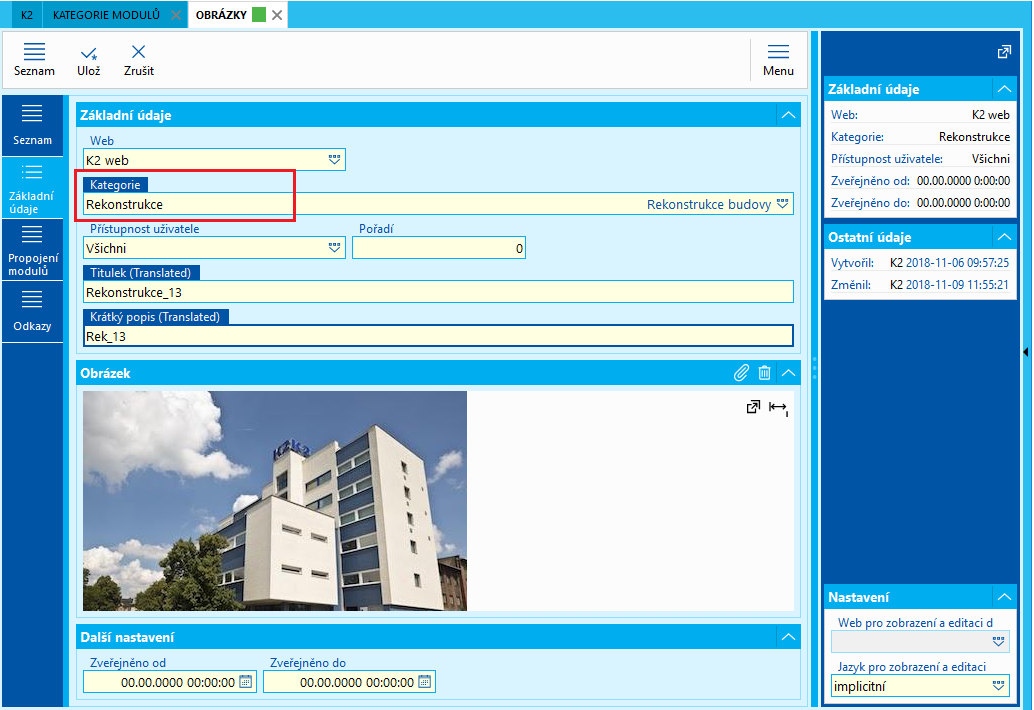Viewport: 1034px width, 710px height.
Task: Click green status indicator on Obrázky tab
Action: (x=259, y=15)
